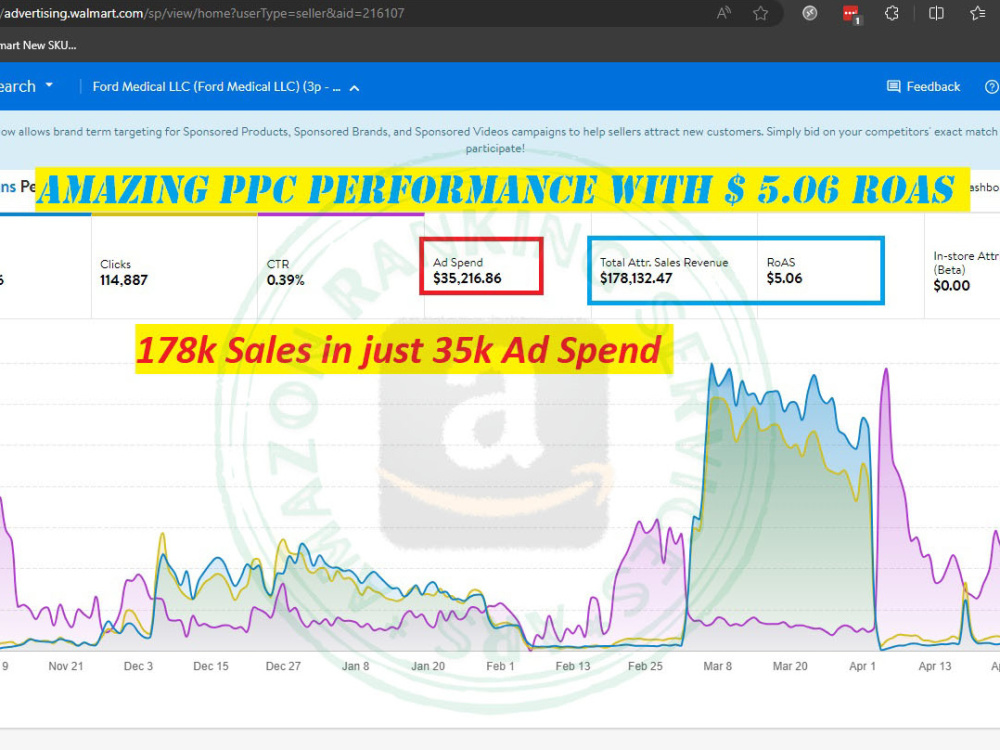Click the read aloud icon in the address bar
Screen dimensions: 1000x750
(x=722, y=13)
